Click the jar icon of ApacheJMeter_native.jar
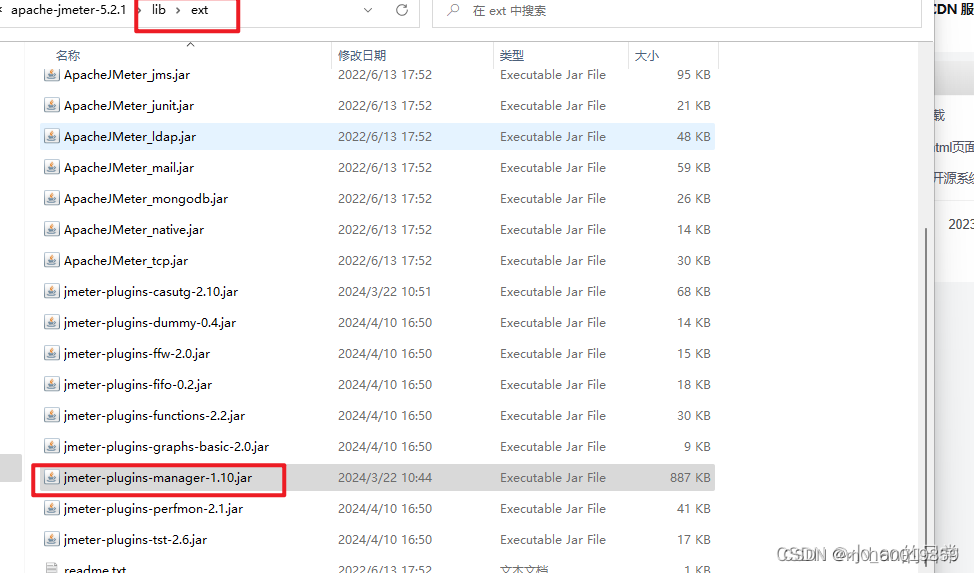 52,230
